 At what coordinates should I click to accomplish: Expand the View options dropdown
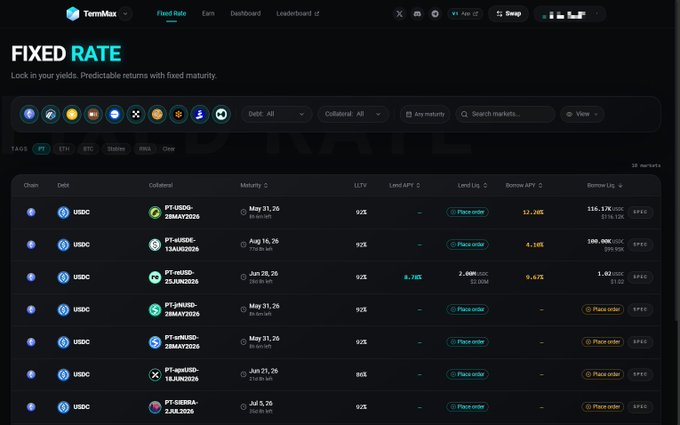tap(582, 114)
